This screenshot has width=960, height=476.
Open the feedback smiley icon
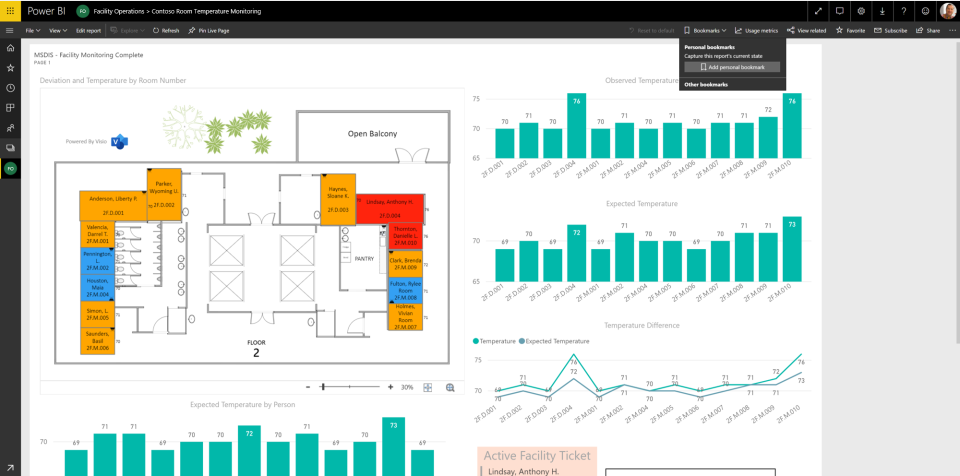click(x=925, y=11)
